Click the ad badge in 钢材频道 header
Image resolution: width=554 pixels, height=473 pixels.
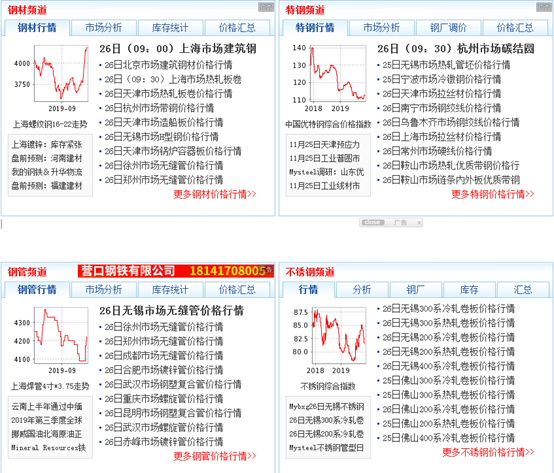point(266,7)
